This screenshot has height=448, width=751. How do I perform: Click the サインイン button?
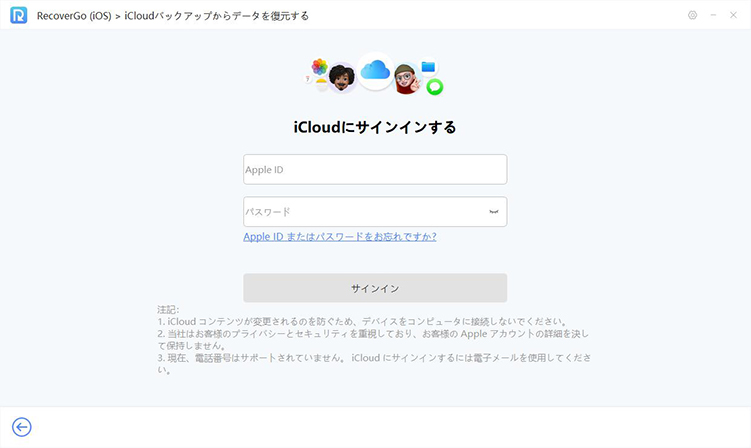[x=375, y=288]
